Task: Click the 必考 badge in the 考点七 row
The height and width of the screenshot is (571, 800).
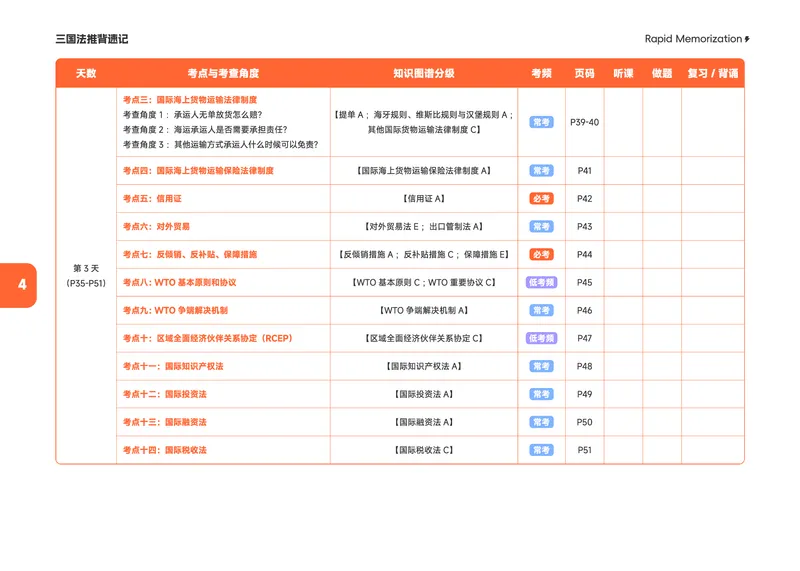Action: 541,255
